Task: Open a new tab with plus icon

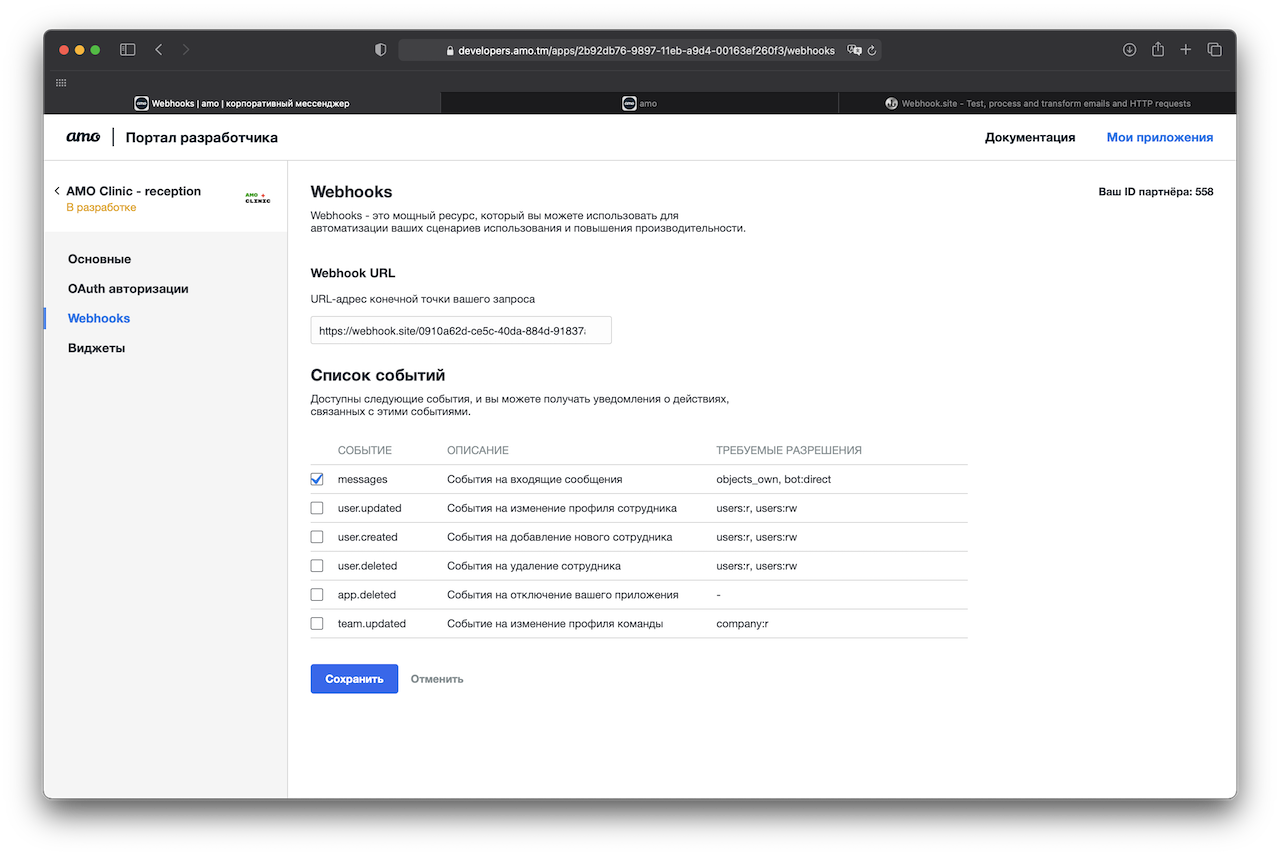Action: pos(1186,50)
